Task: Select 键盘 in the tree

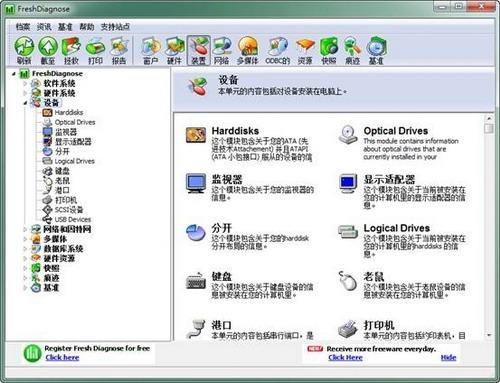Action: pos(62,171)
